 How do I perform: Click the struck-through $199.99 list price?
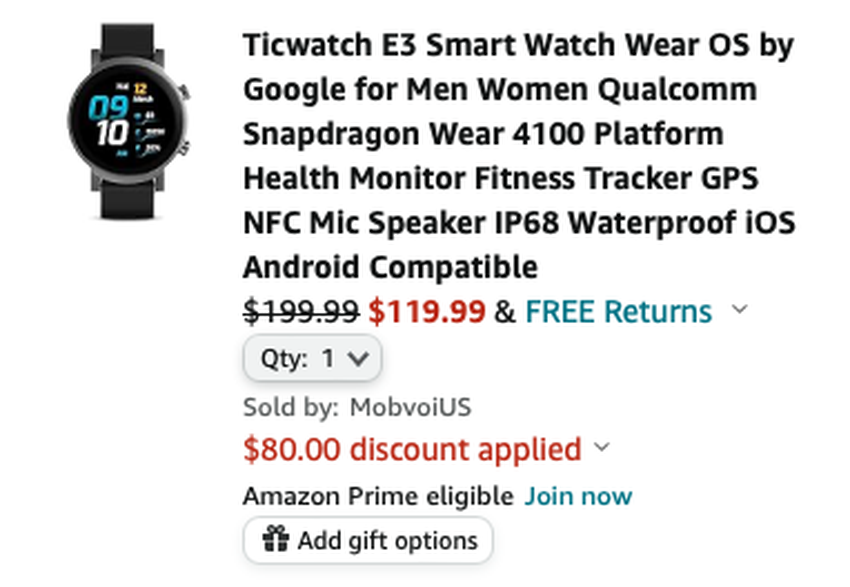click(x=301, y=312)
